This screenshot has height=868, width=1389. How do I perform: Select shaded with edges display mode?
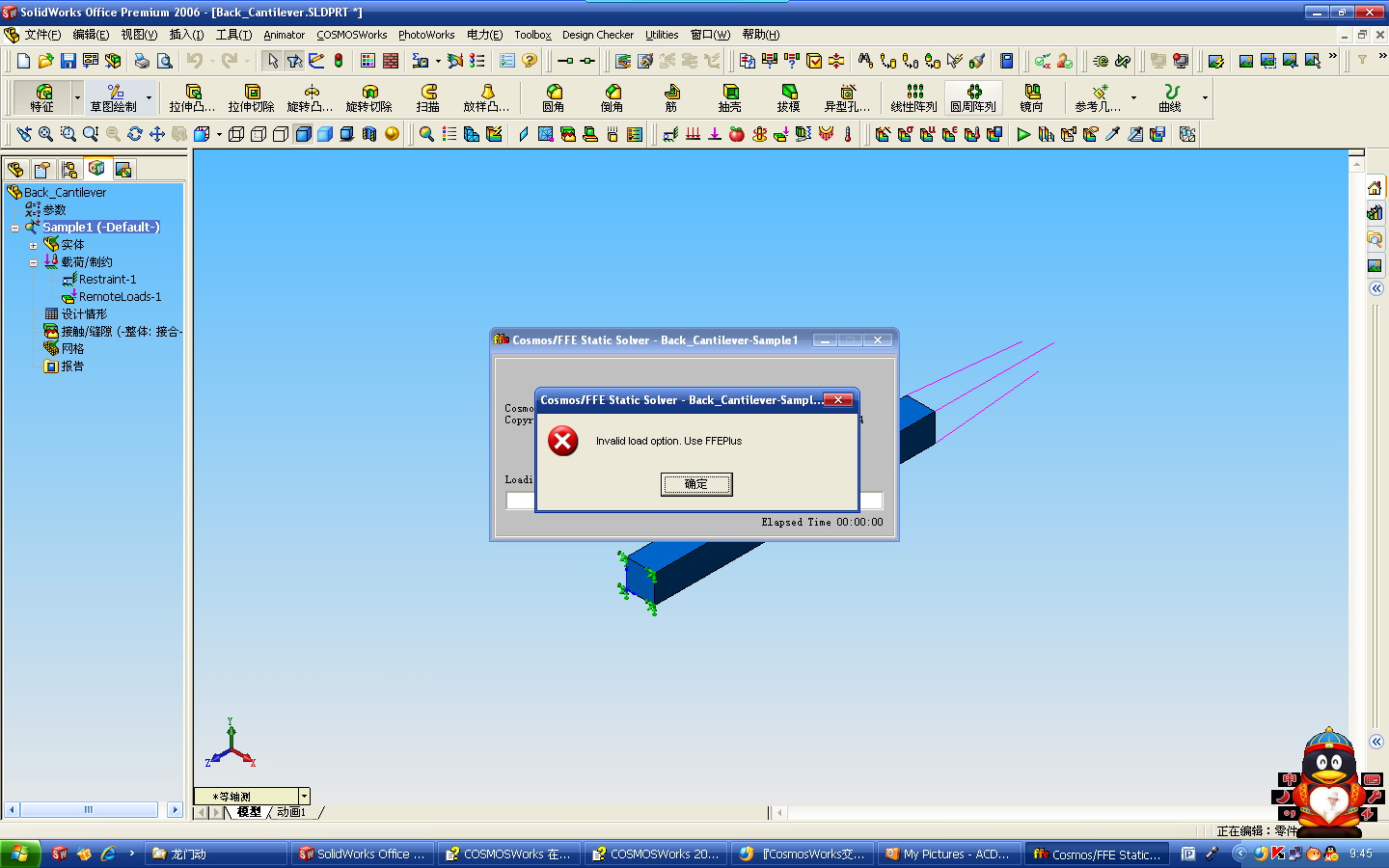click(303, 134)
